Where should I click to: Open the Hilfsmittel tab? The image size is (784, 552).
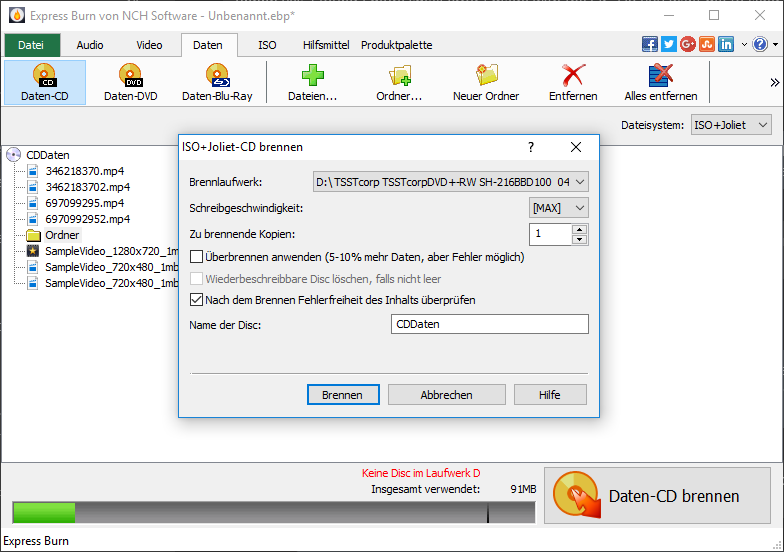click(x=326, y=45)
